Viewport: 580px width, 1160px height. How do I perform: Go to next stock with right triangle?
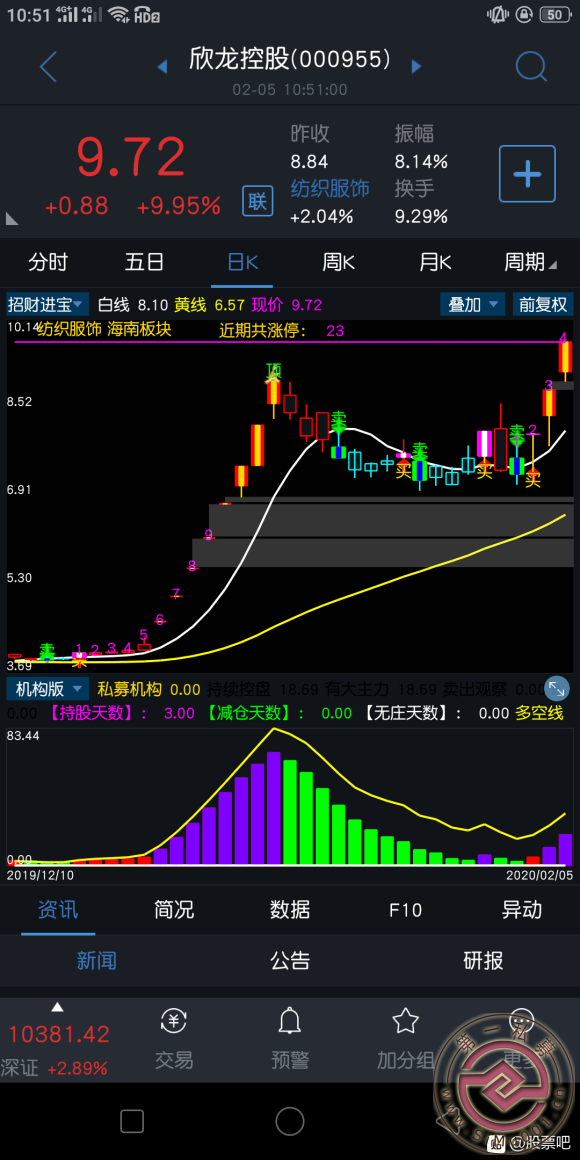pyautogui.click(x=416, y=67)
